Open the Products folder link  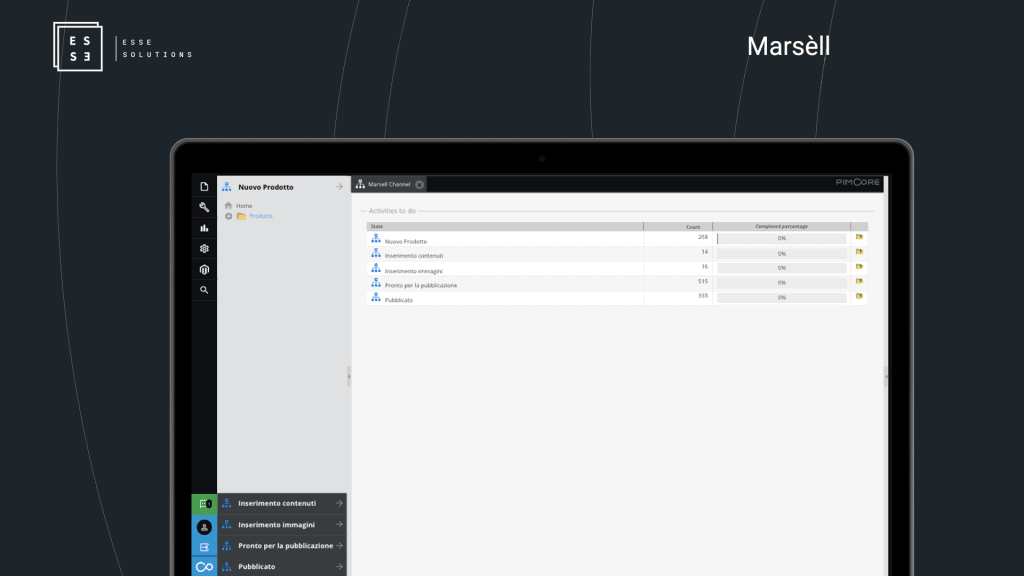pyautogui.click(x=261, y=216)
